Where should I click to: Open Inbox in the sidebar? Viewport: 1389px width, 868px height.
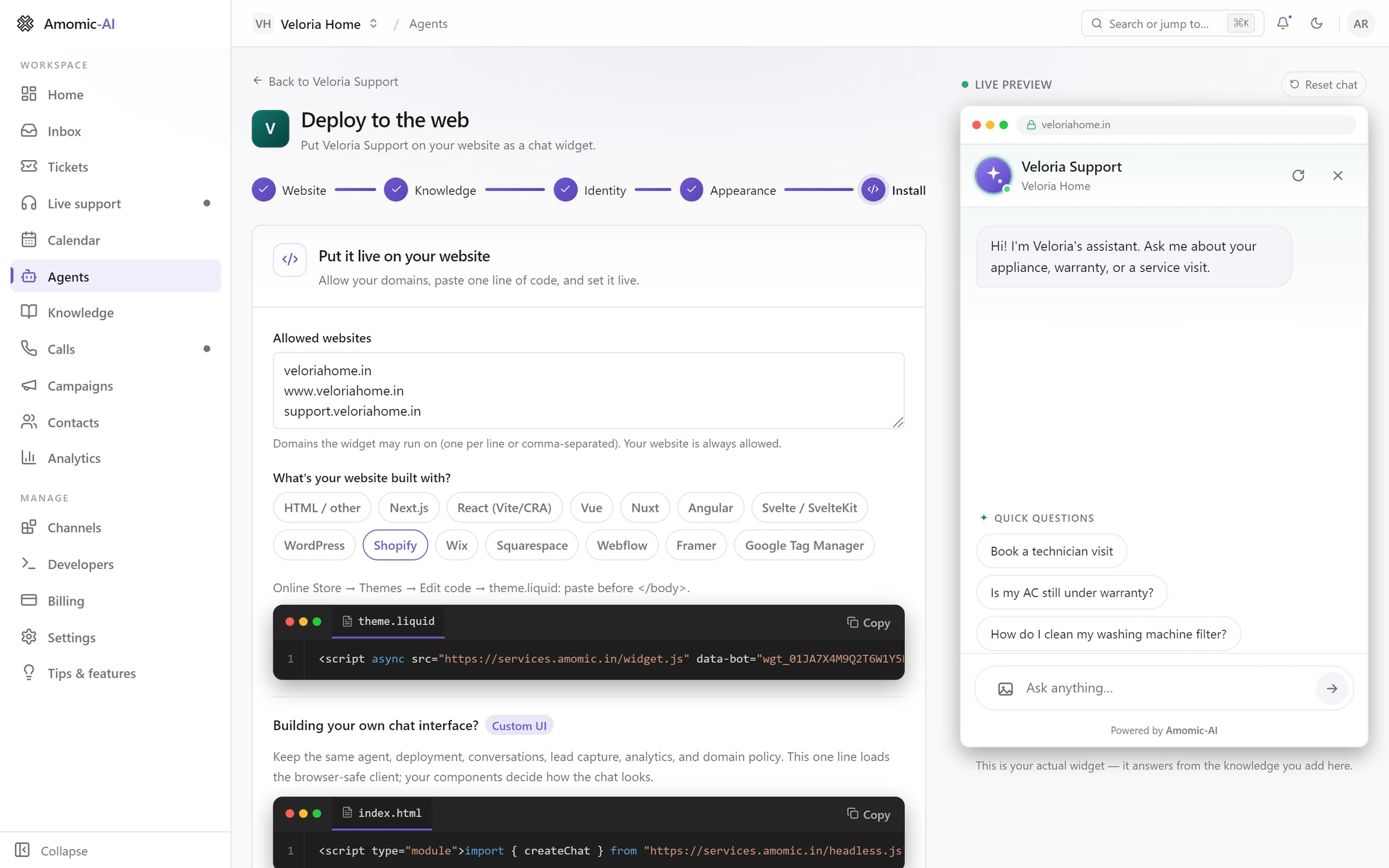116,131
